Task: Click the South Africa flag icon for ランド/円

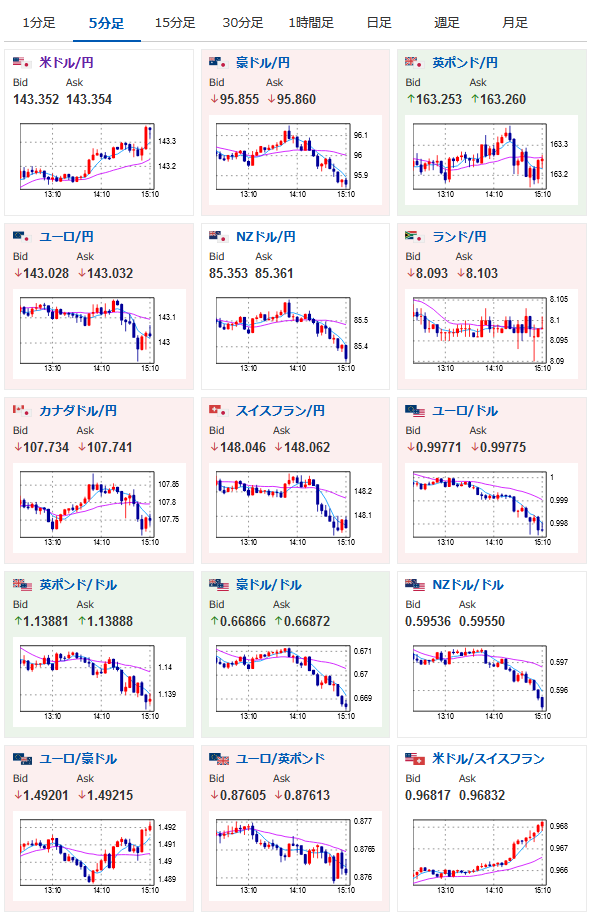Action: coord(414,236)
